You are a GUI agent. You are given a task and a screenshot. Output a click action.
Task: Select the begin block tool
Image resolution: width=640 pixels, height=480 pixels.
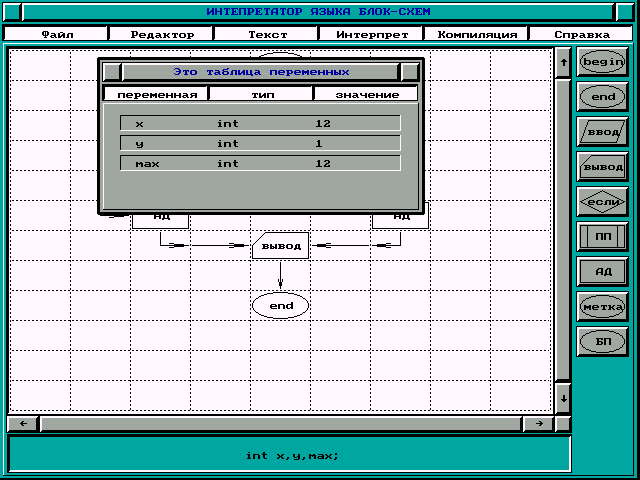coord(602,62)
